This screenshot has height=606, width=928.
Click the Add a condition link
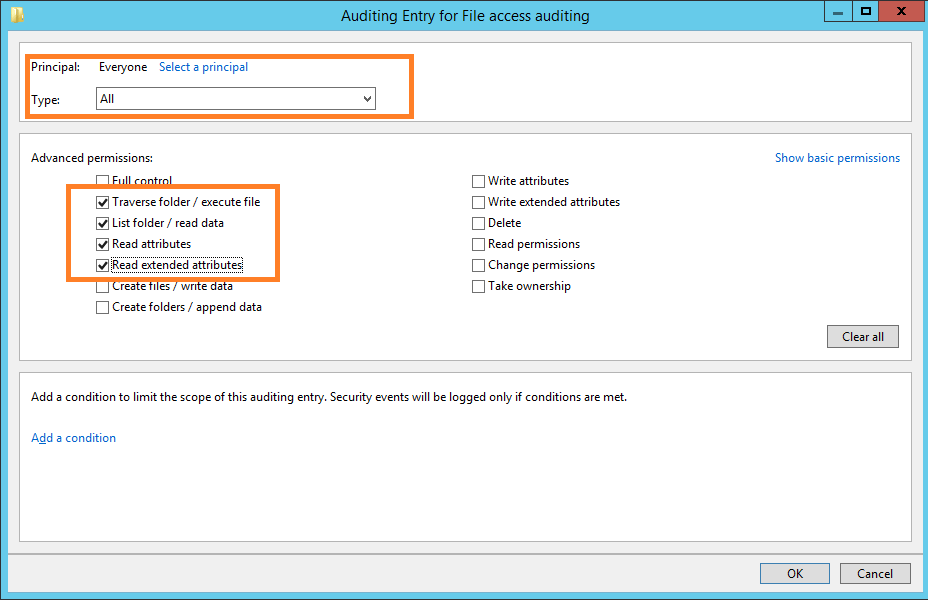(x=73, y=438)
